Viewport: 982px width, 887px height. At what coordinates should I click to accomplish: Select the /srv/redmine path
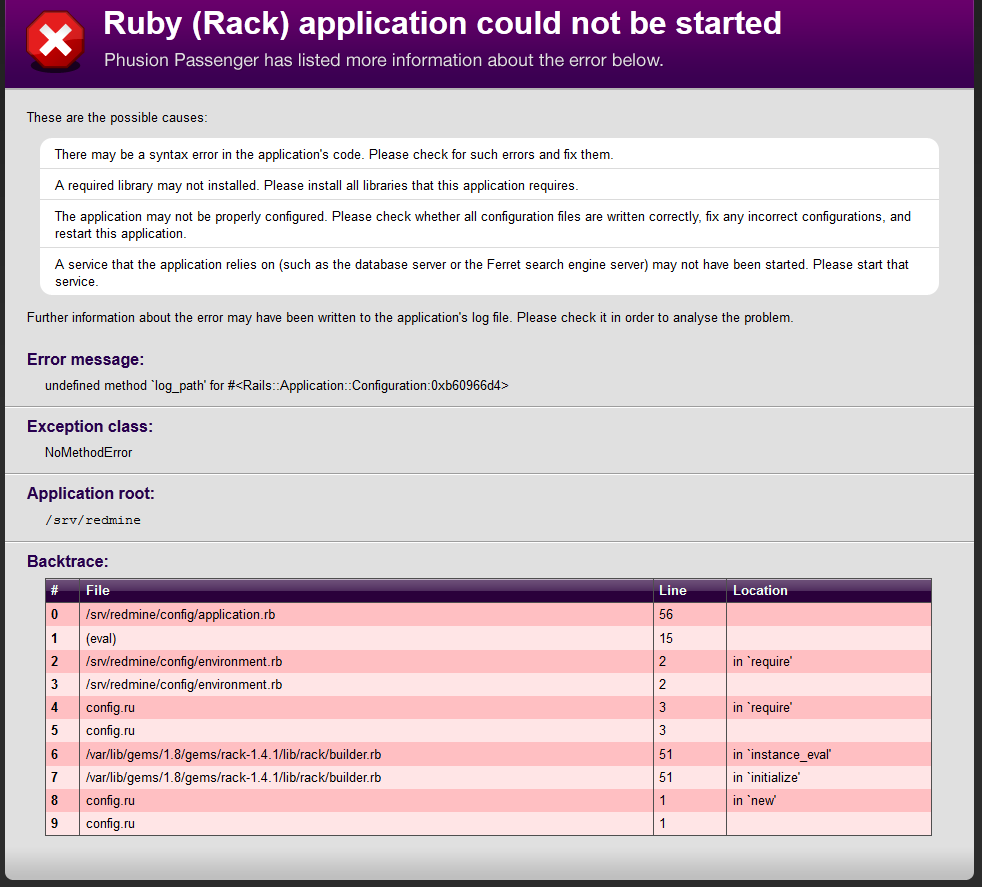[93, 520]
